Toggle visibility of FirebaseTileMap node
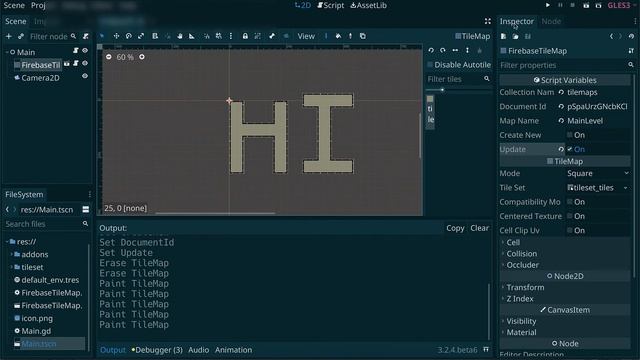The image size is (640, 360). click(x=85, y=64)
